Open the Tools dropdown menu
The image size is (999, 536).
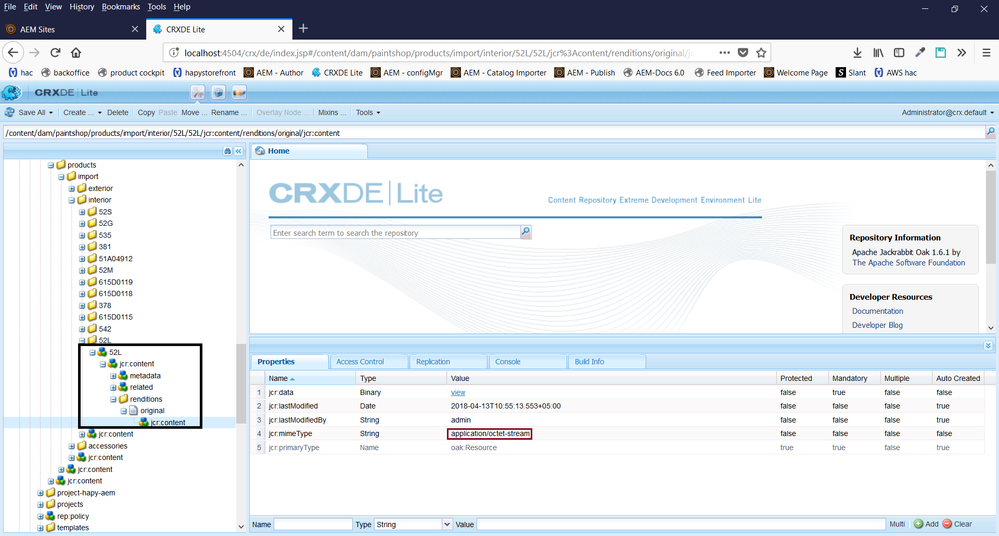[x=368, y=113]
